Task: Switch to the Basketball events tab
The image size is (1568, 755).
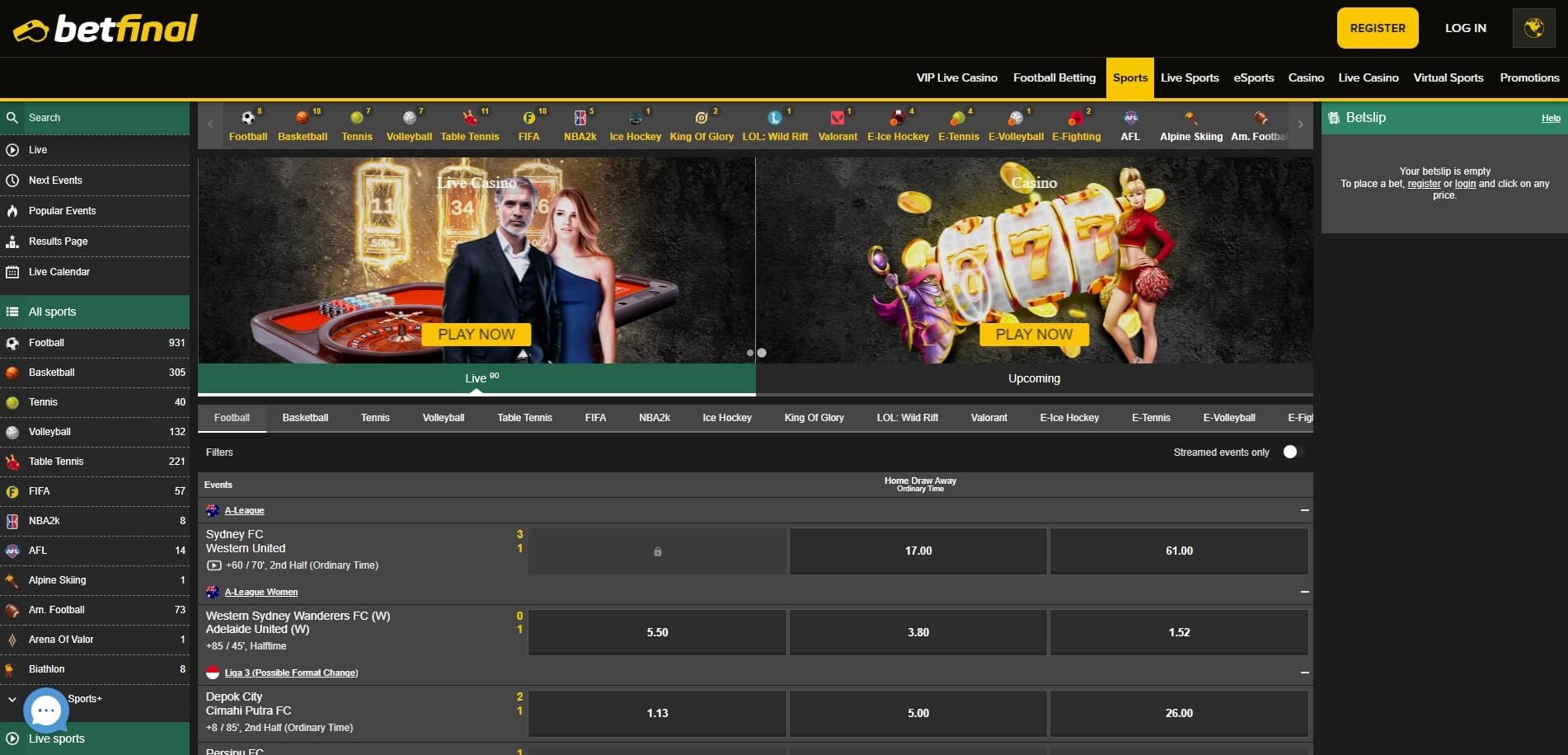Action: (304, 418)
